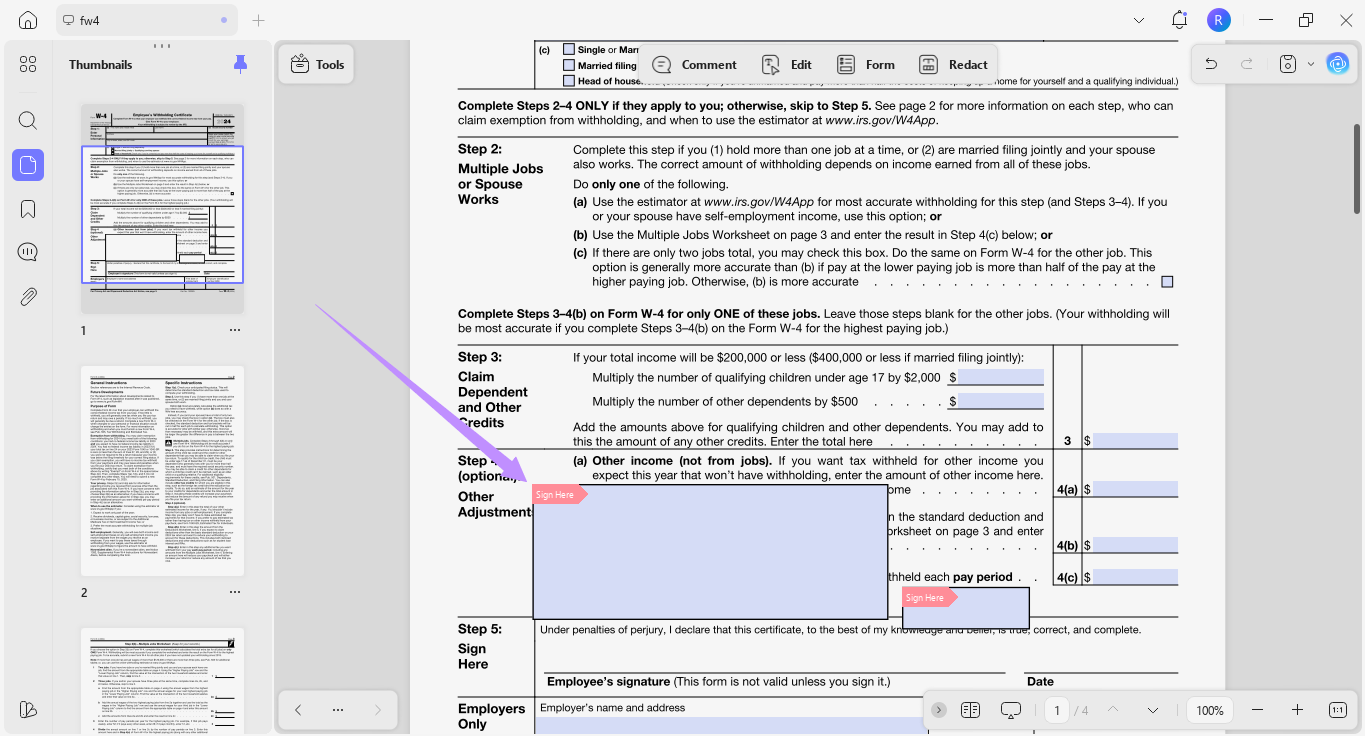The image size is (1365, 736).
Task: Switch to Redact mode
Action: 953,65
